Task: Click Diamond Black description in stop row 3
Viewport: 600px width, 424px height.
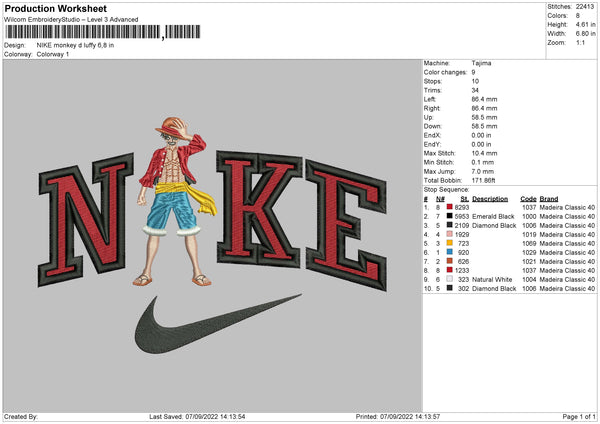Action: click(494, 225)
